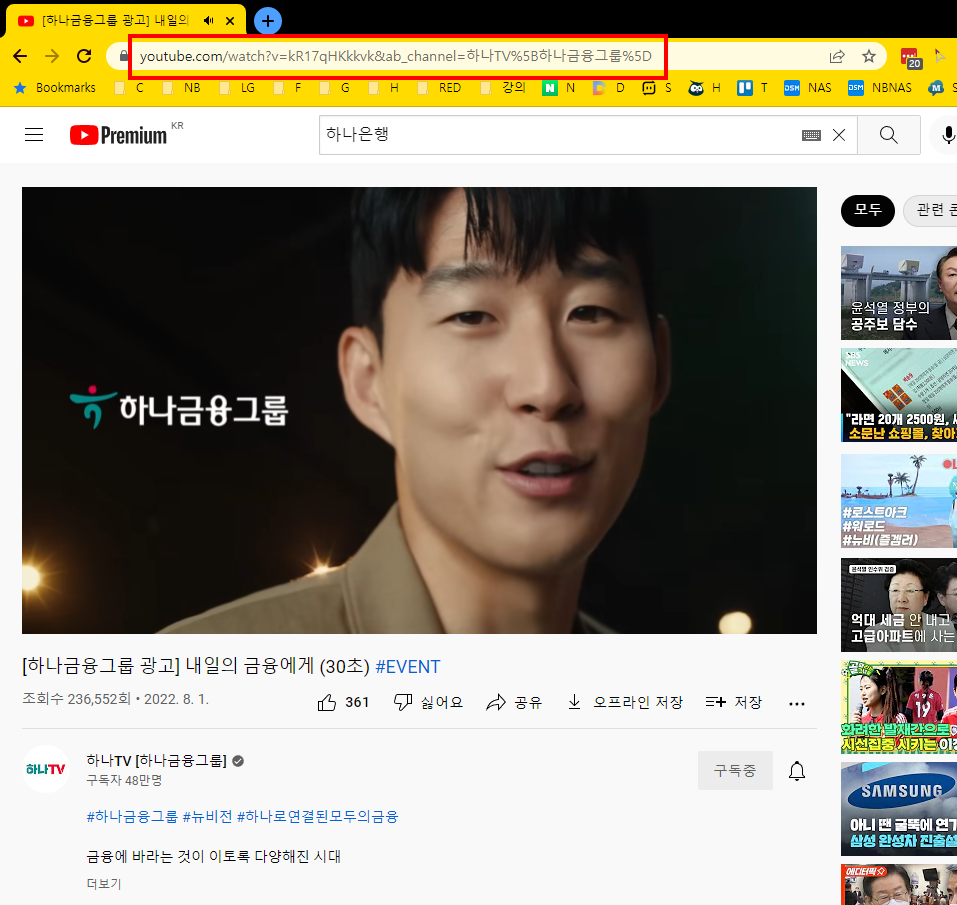Open the #로스트아크 video thumbnail
This screenshot has width=957, height=905.
[x=898, y=500]
